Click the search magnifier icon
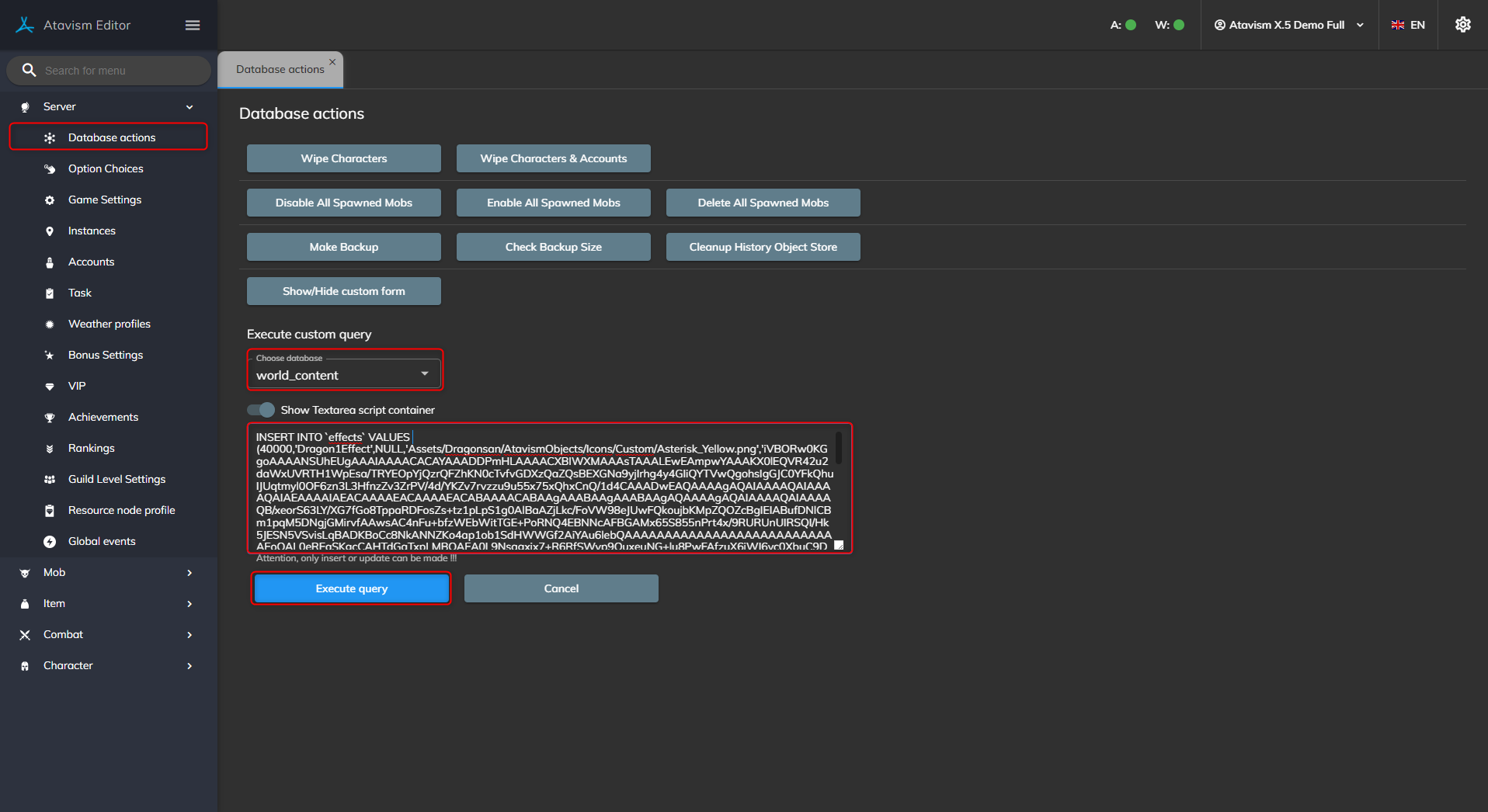1488x812 pixels. tap(30, 70)
